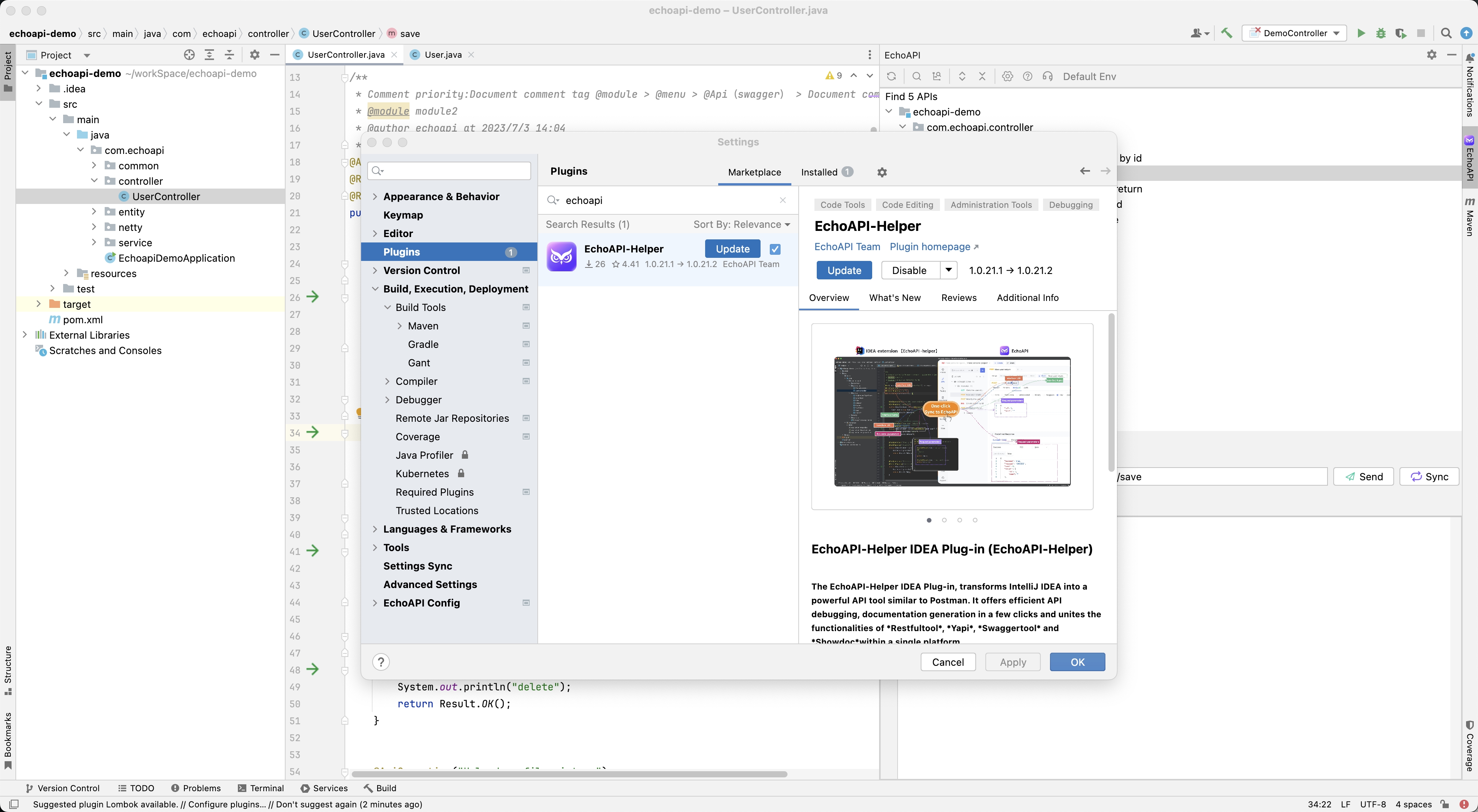Select the second screenshot carousel dot
1478x812 pixels.
[x=945, y=520]
